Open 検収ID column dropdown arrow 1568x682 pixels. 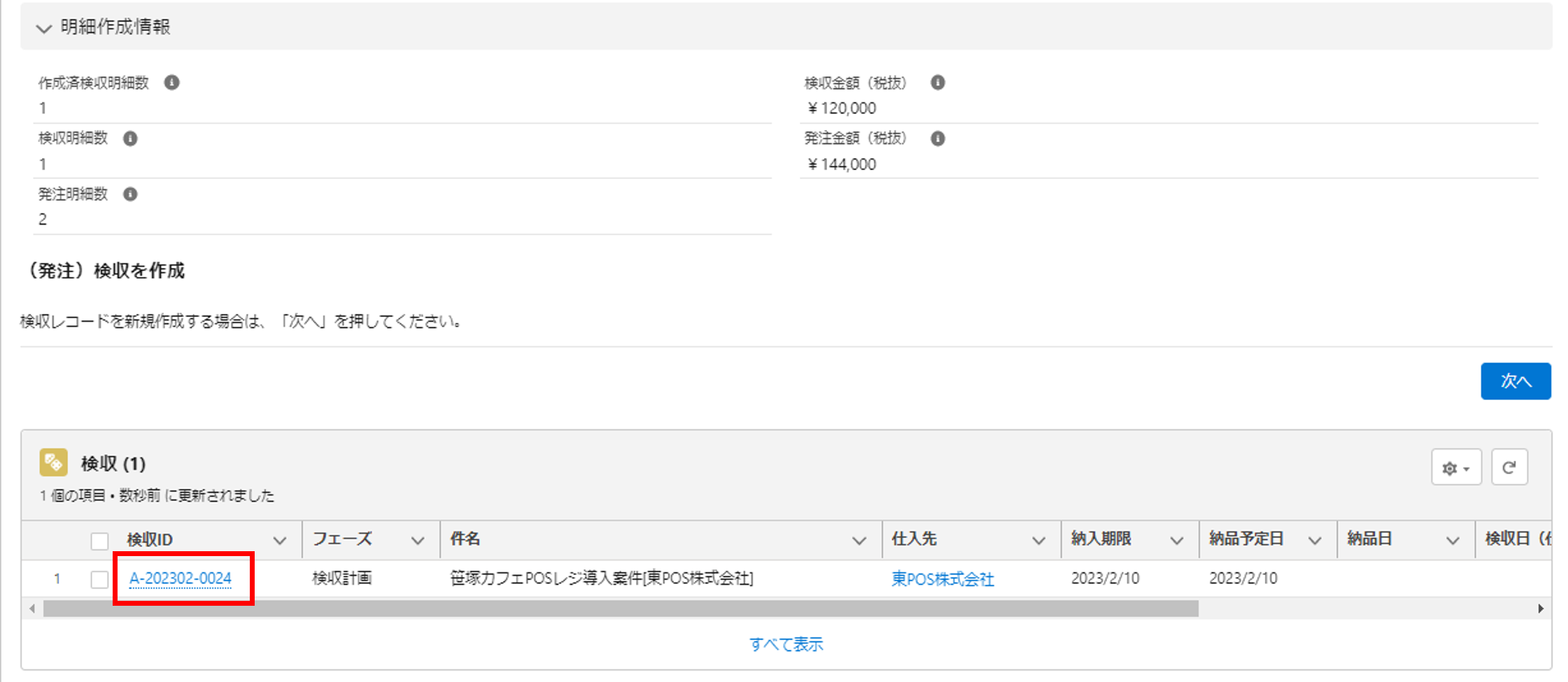280,540
